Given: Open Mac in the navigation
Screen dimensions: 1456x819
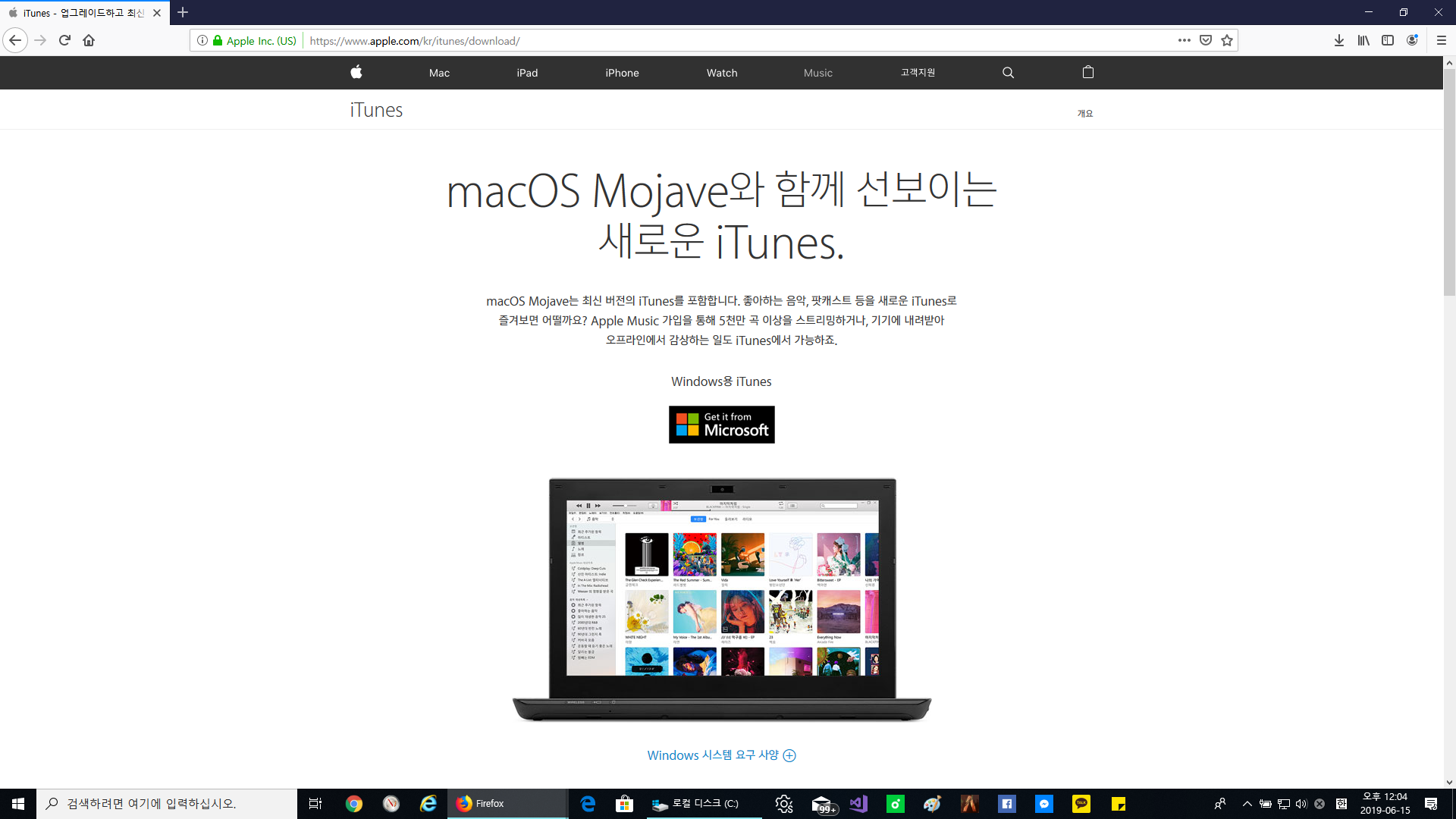Looking at the screenshot, I should tap(439, 73).
